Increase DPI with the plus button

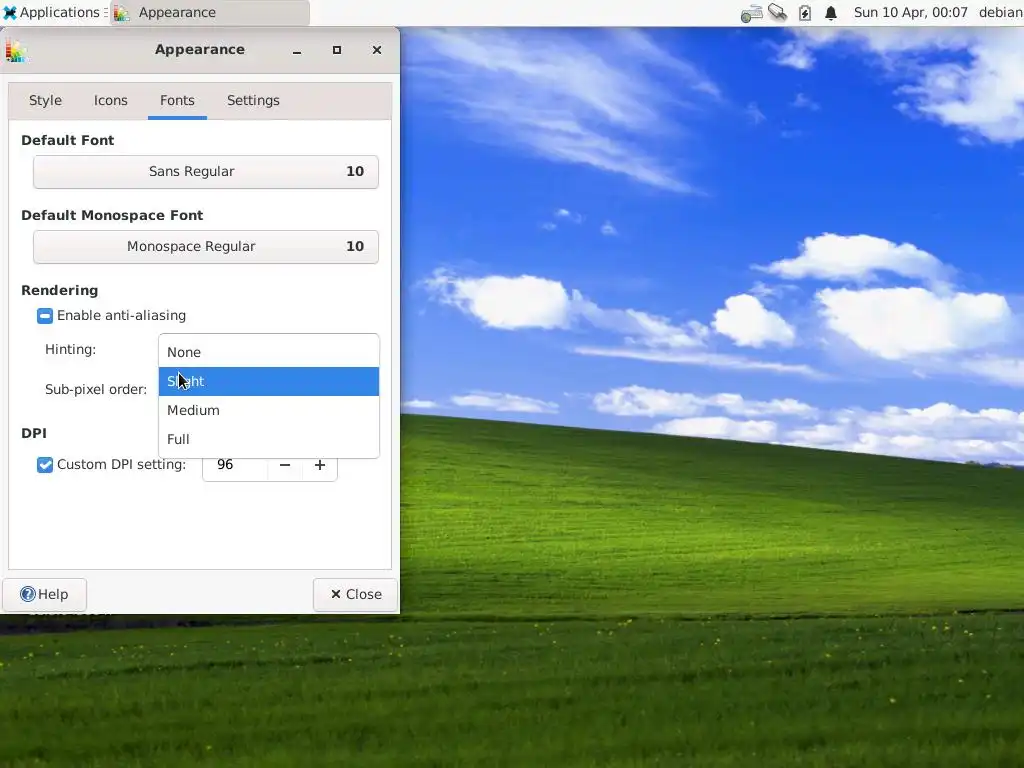click(x=319, y=465)
